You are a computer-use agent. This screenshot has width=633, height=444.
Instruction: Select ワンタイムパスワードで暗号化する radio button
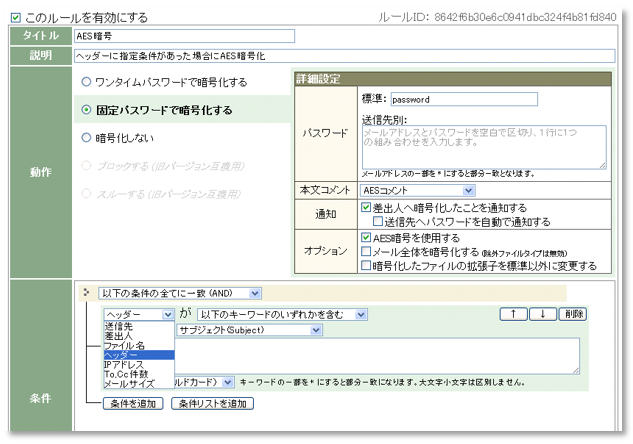(86, 82)
